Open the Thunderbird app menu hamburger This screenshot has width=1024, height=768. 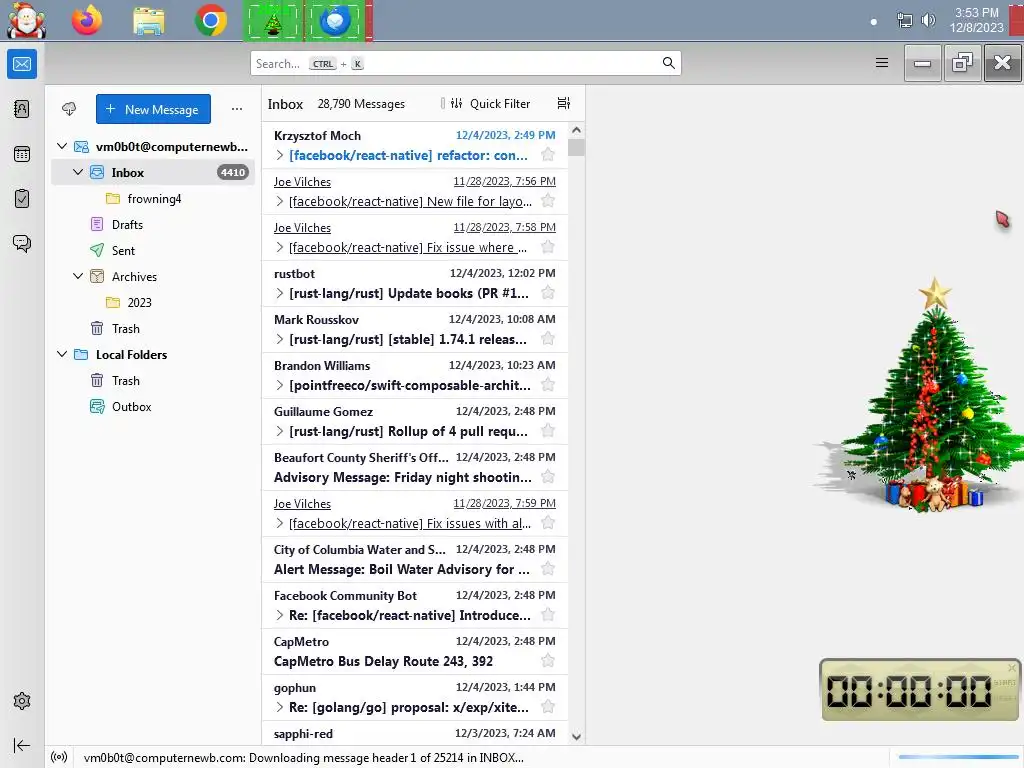tap(882, 63)
